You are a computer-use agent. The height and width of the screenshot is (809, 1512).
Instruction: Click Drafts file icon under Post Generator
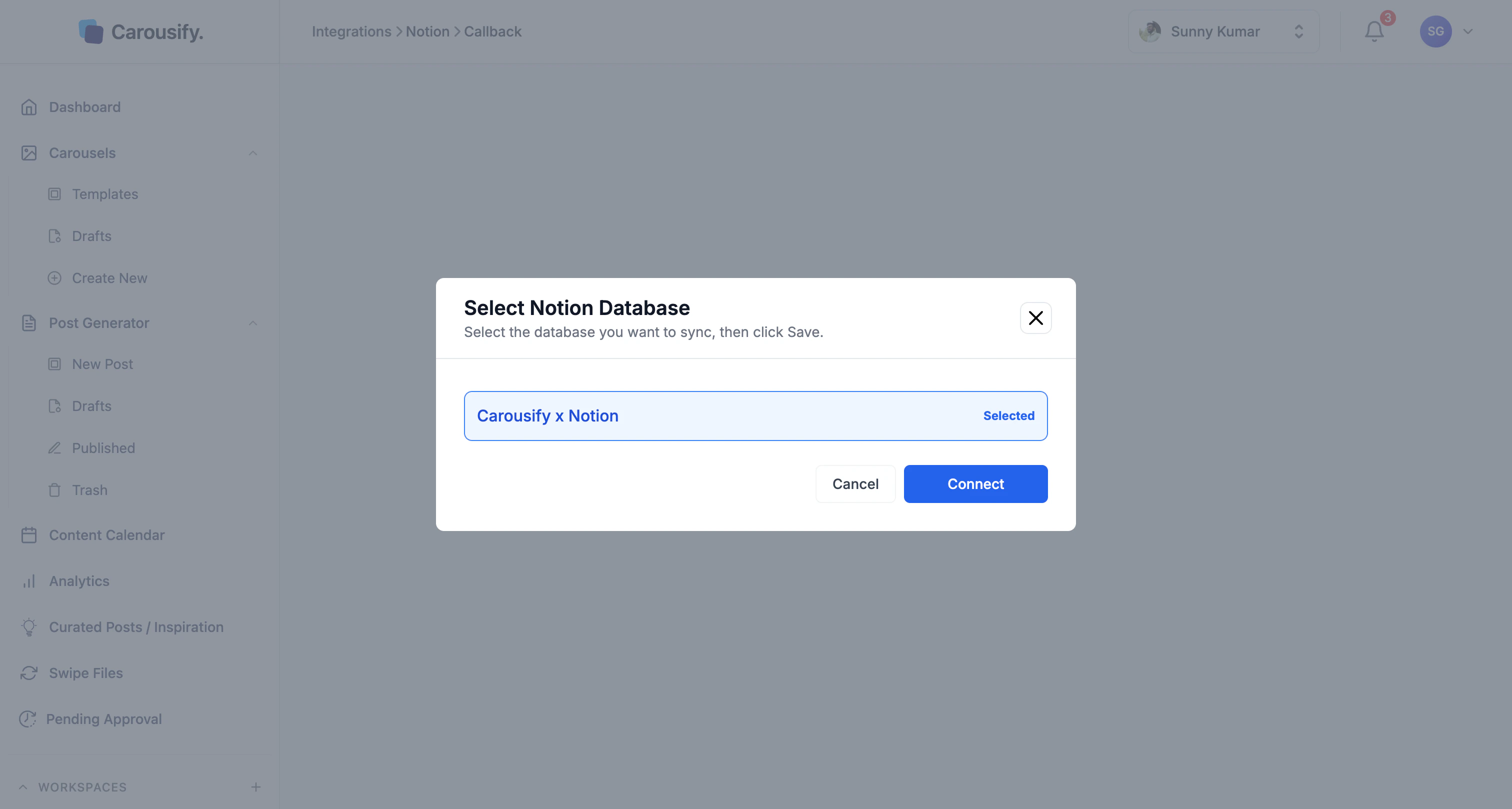54,406
